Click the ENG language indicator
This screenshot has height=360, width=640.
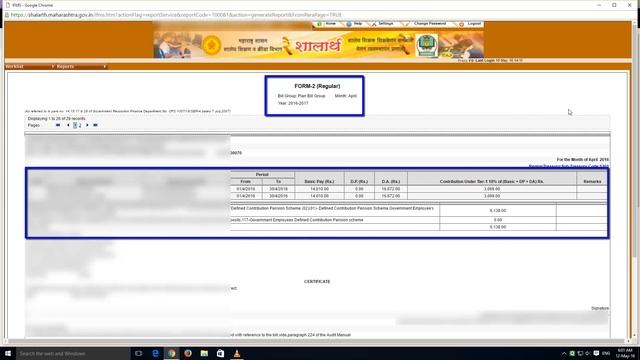tap(607, 353)
